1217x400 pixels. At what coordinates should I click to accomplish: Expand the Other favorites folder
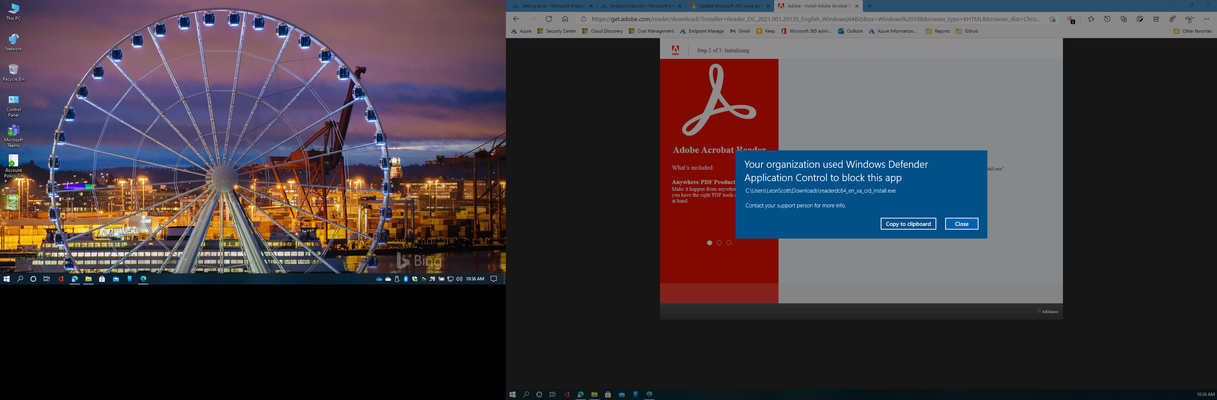pos(1192,31)
